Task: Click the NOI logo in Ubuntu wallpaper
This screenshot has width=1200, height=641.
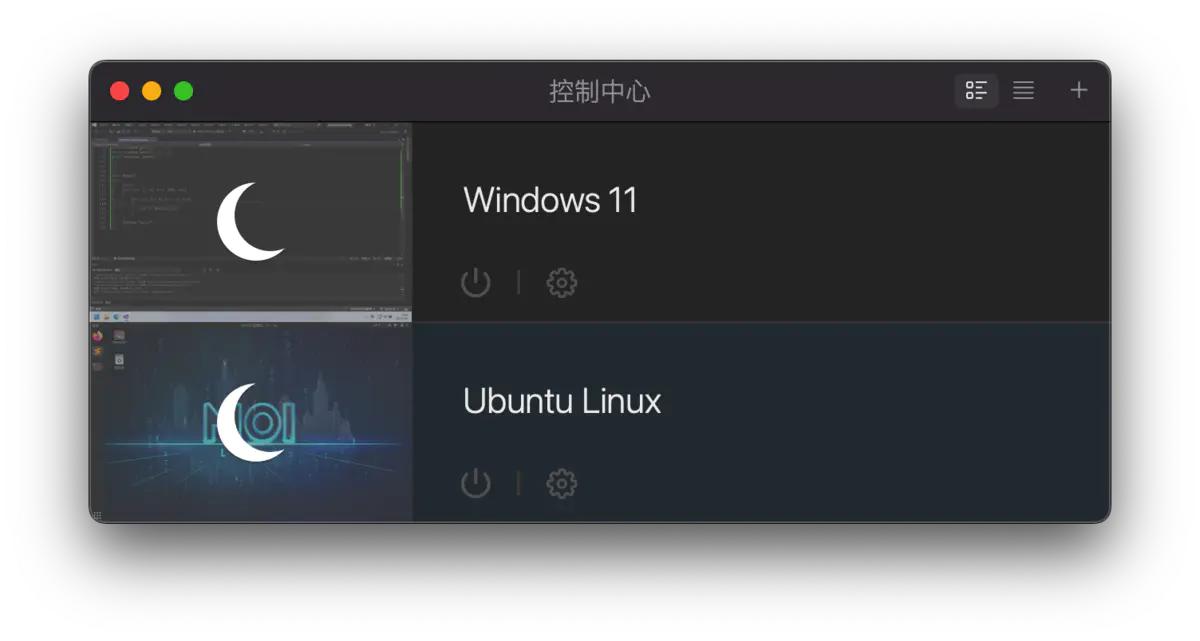Action: (250, 423)
